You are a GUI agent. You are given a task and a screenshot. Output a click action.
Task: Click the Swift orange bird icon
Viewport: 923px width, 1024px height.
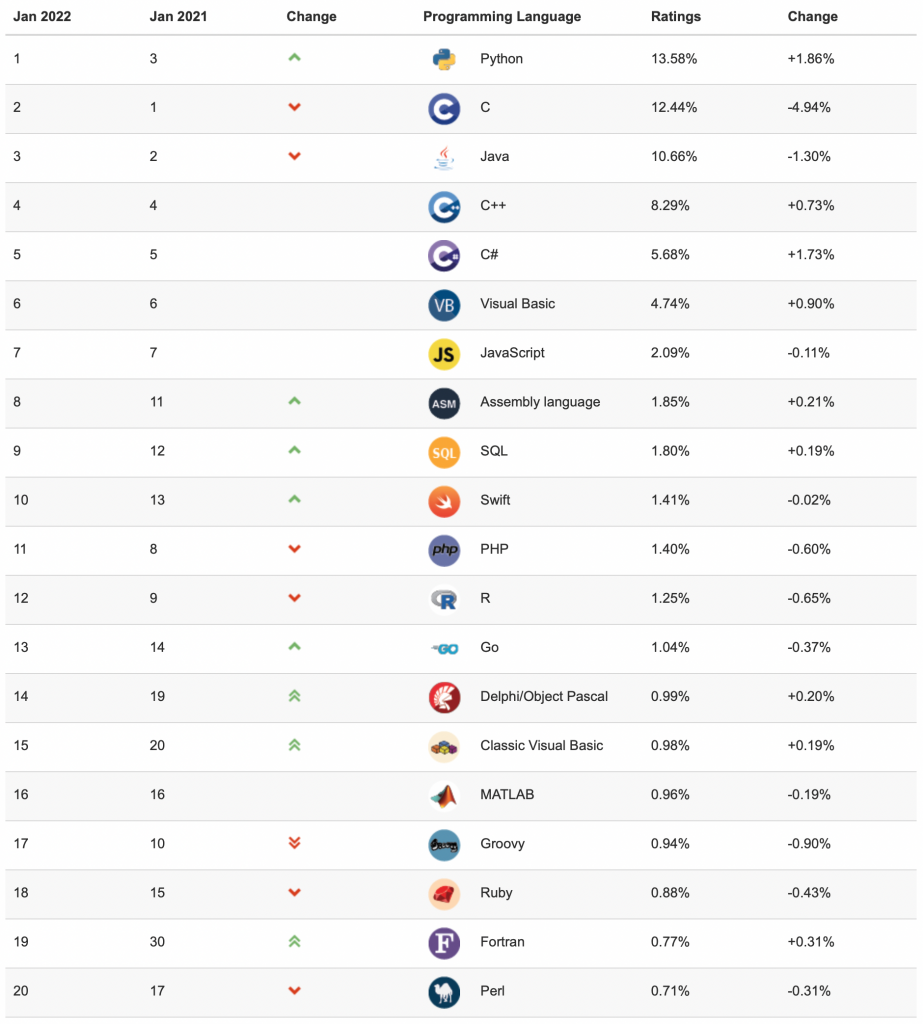tap(444, 501)
